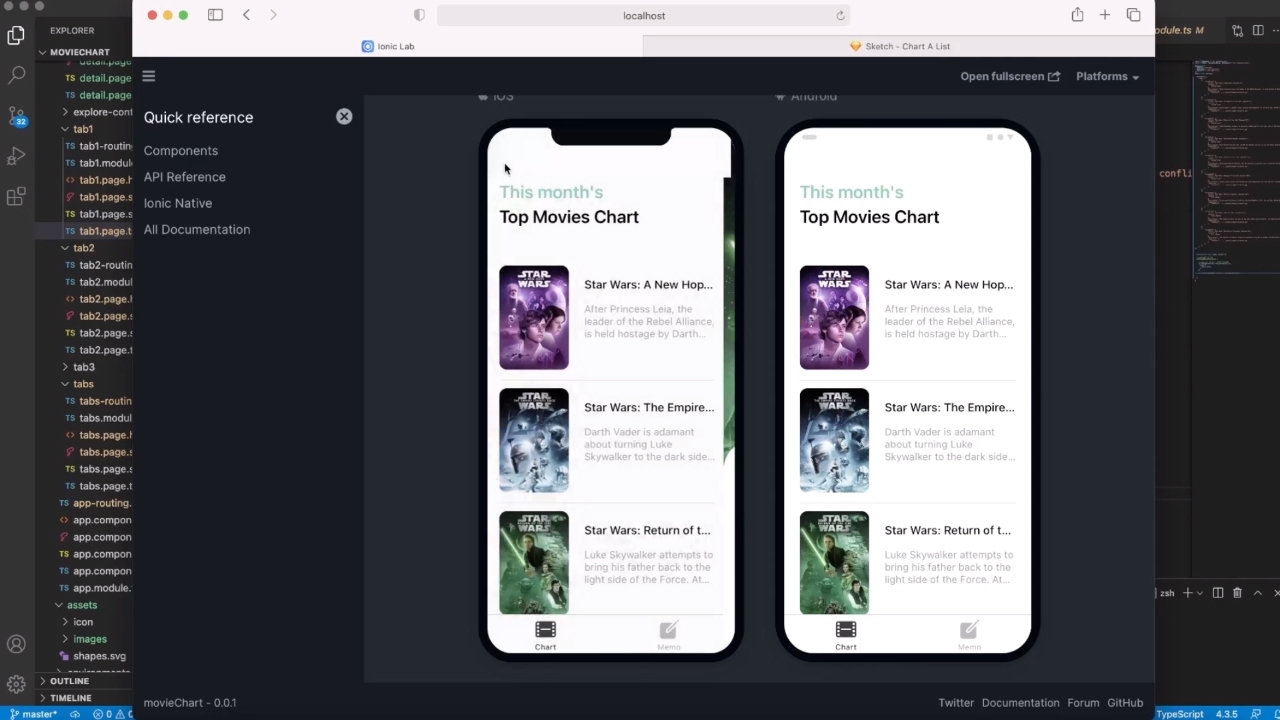The width and height of the screenshot is (1280, 720).
Task: Go back in Safari
Action: [246, 15]
